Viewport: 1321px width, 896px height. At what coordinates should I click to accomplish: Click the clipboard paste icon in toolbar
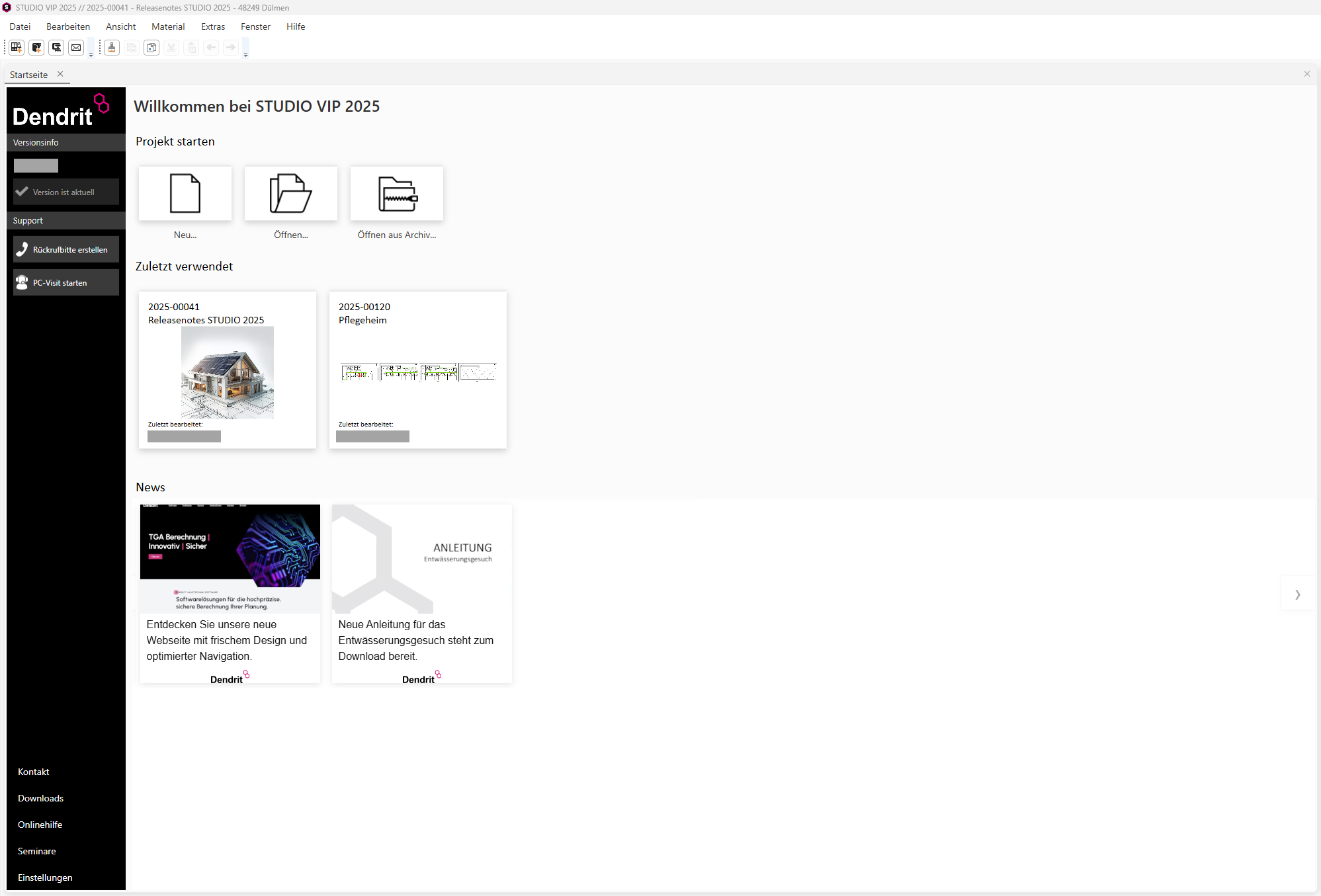click(x=191, y=48)
